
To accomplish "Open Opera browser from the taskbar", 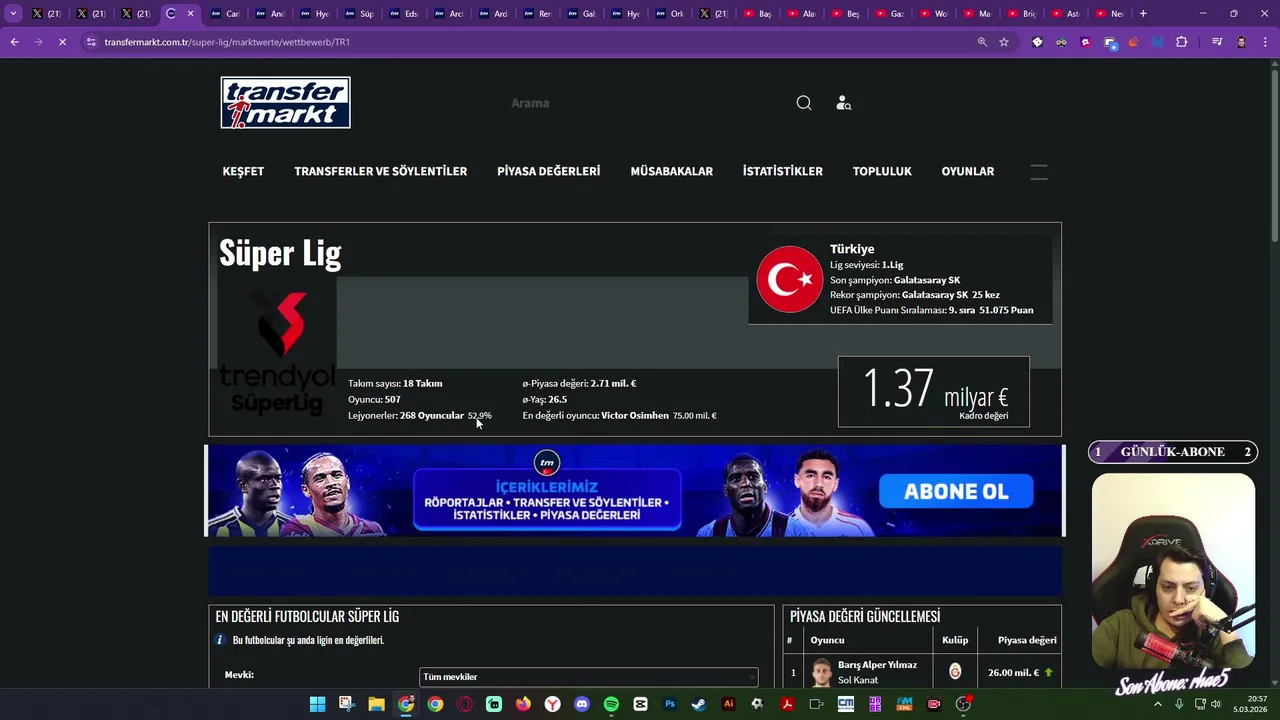I will (464, 704).
